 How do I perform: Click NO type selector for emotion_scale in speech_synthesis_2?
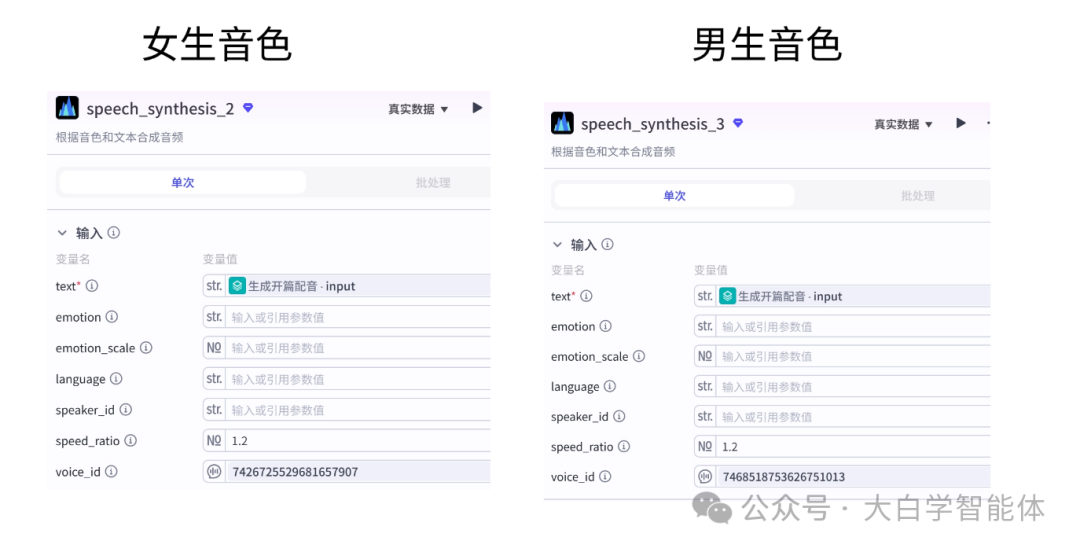(x=214, y=348)
